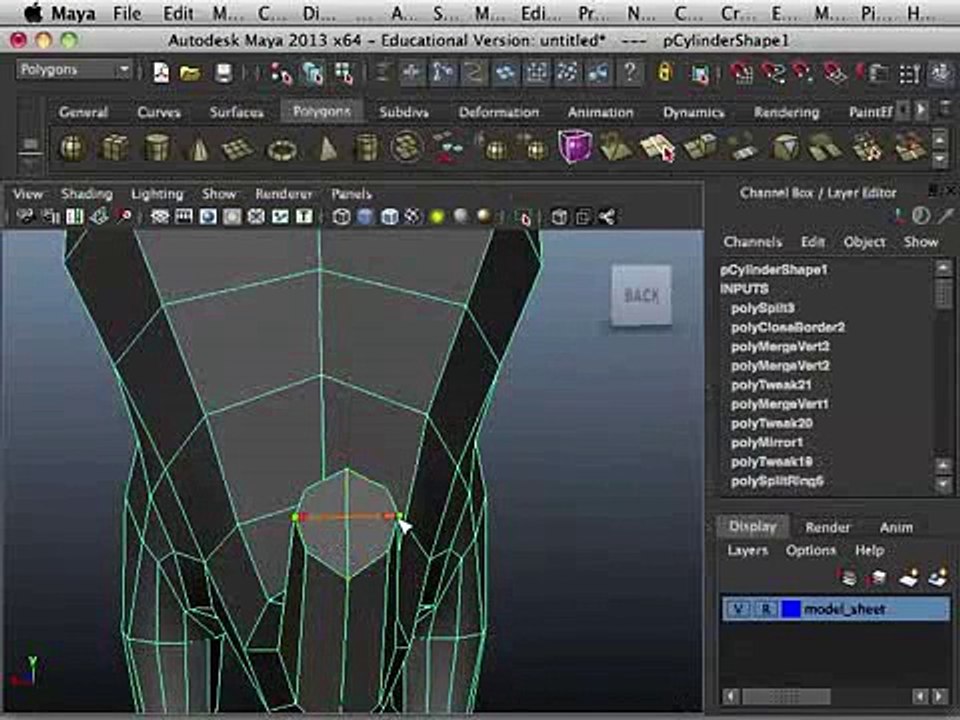Toggle resolution gate icon in viewport toolbar
This screenshot has width=960, height=720.
208,216
